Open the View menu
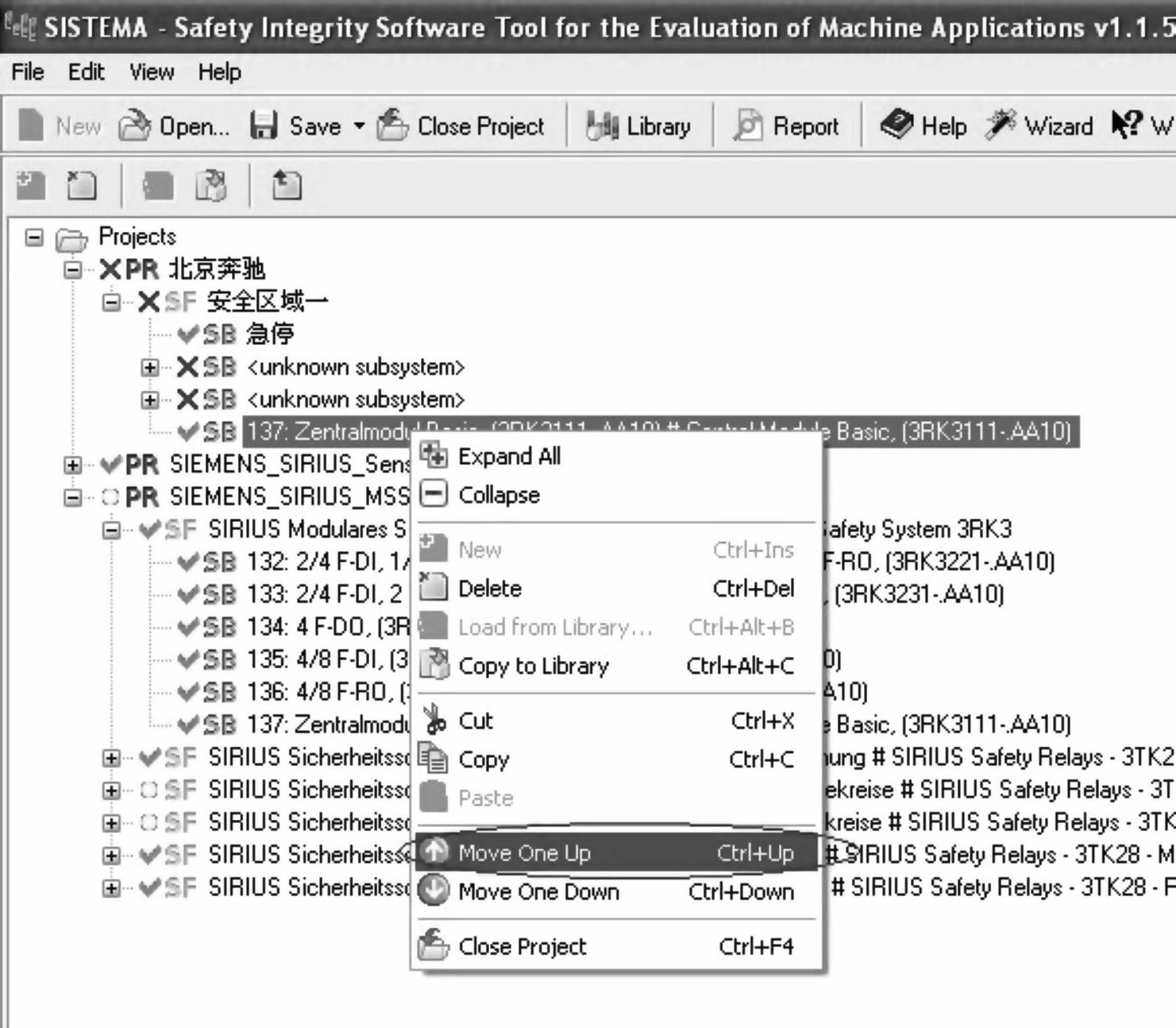1176x1028 pixels. (x=151, y=72)
